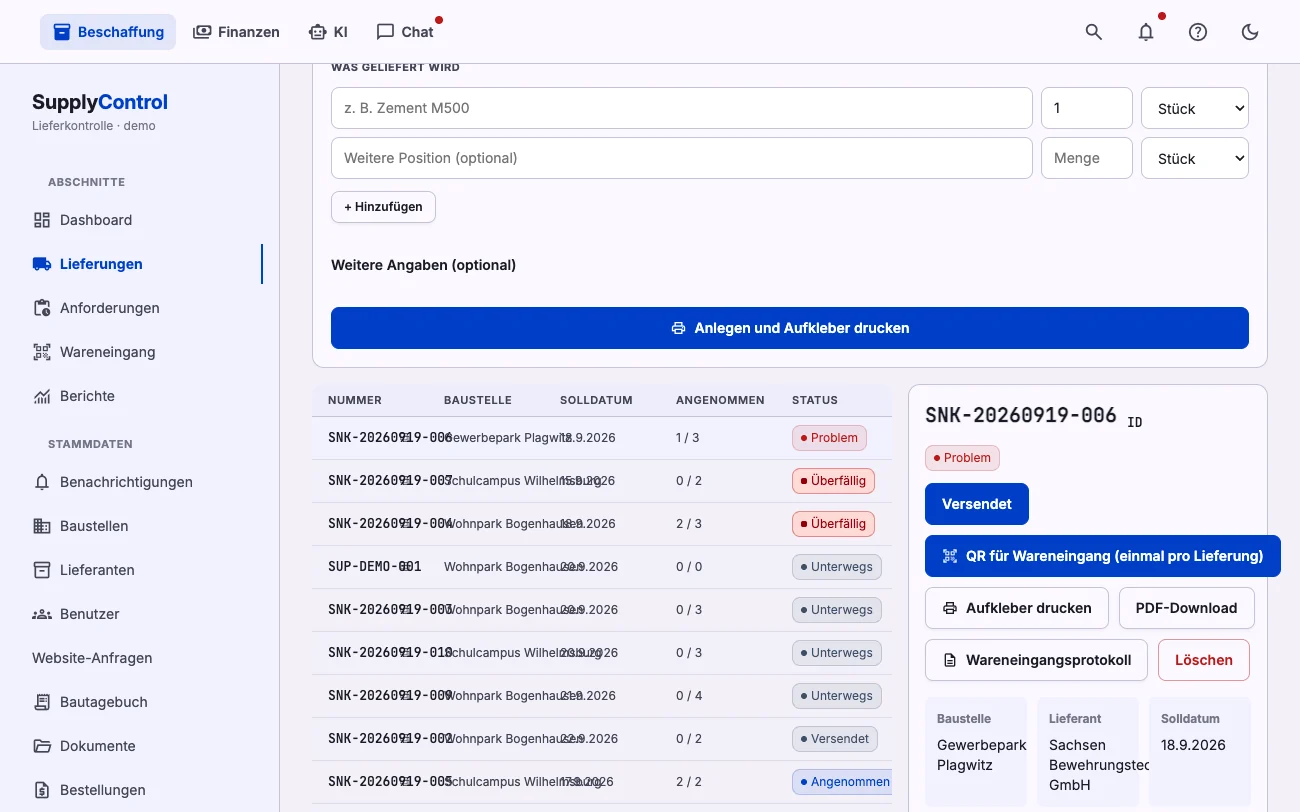Click the Lieferanten box icon
This screenshot has width=1300, height=812.
(x=42, y=570)
